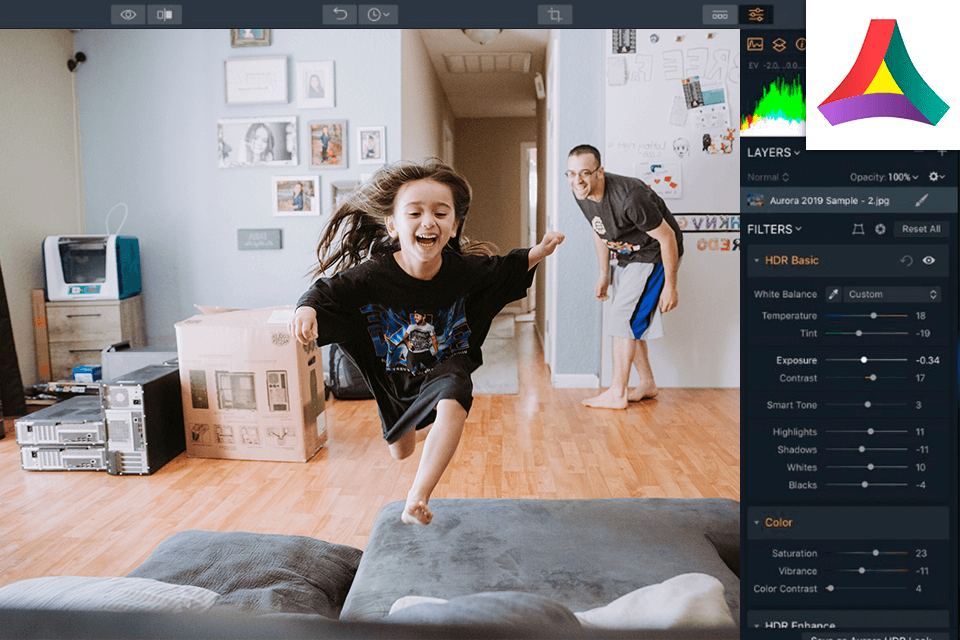This screenshot has height=640, width=960.
Task: Switch to the layers panel tab
Action: 779,44
